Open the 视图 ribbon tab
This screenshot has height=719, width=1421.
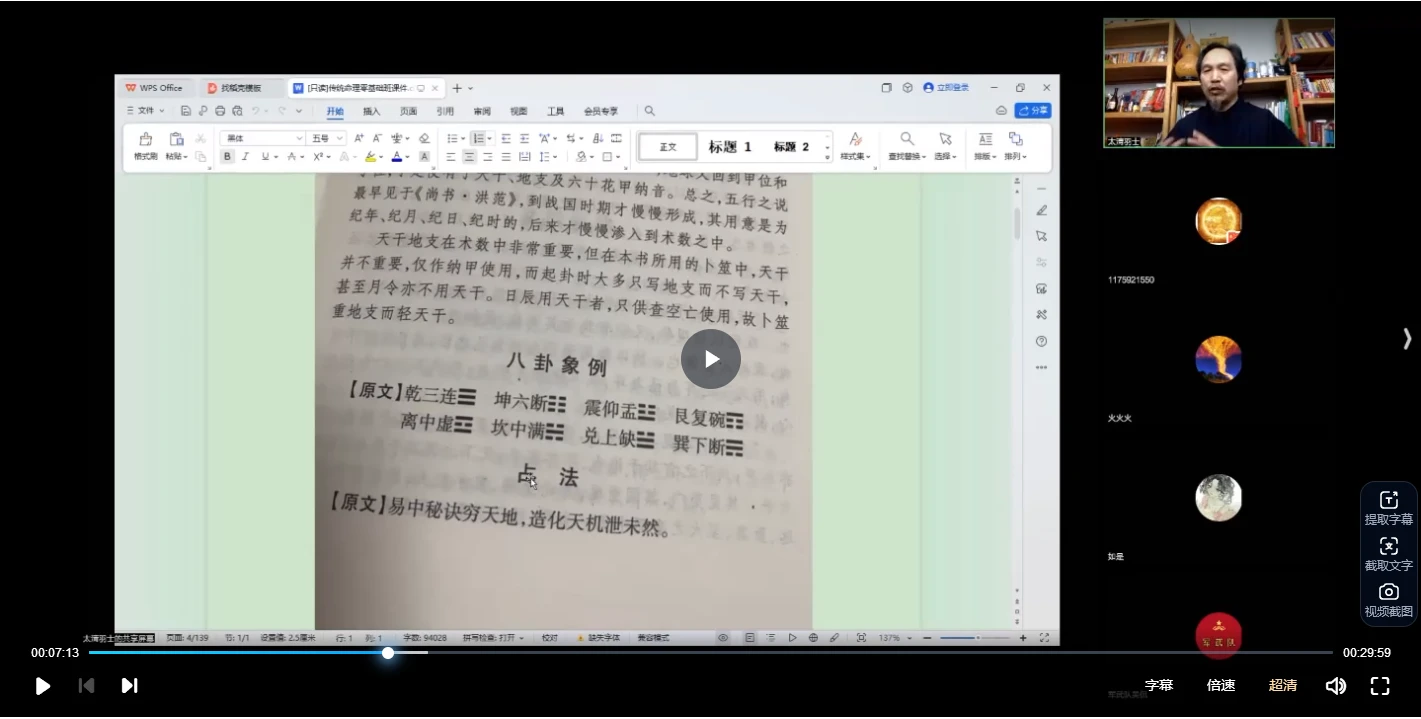(518, 112)
